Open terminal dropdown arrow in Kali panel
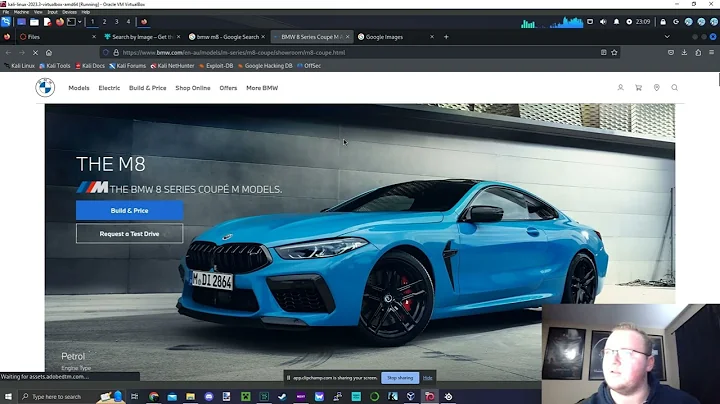Viewport: 720px width, 404px height. click(x=79, y=22)
